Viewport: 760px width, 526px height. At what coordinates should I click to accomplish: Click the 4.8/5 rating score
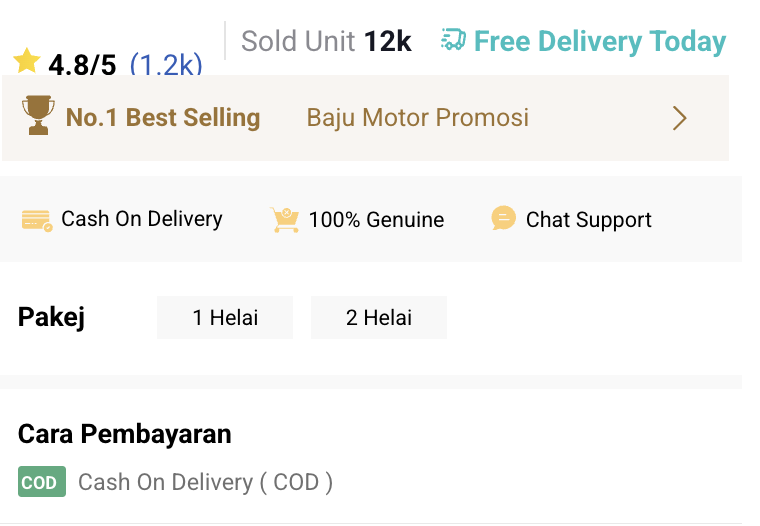(82, 66)
